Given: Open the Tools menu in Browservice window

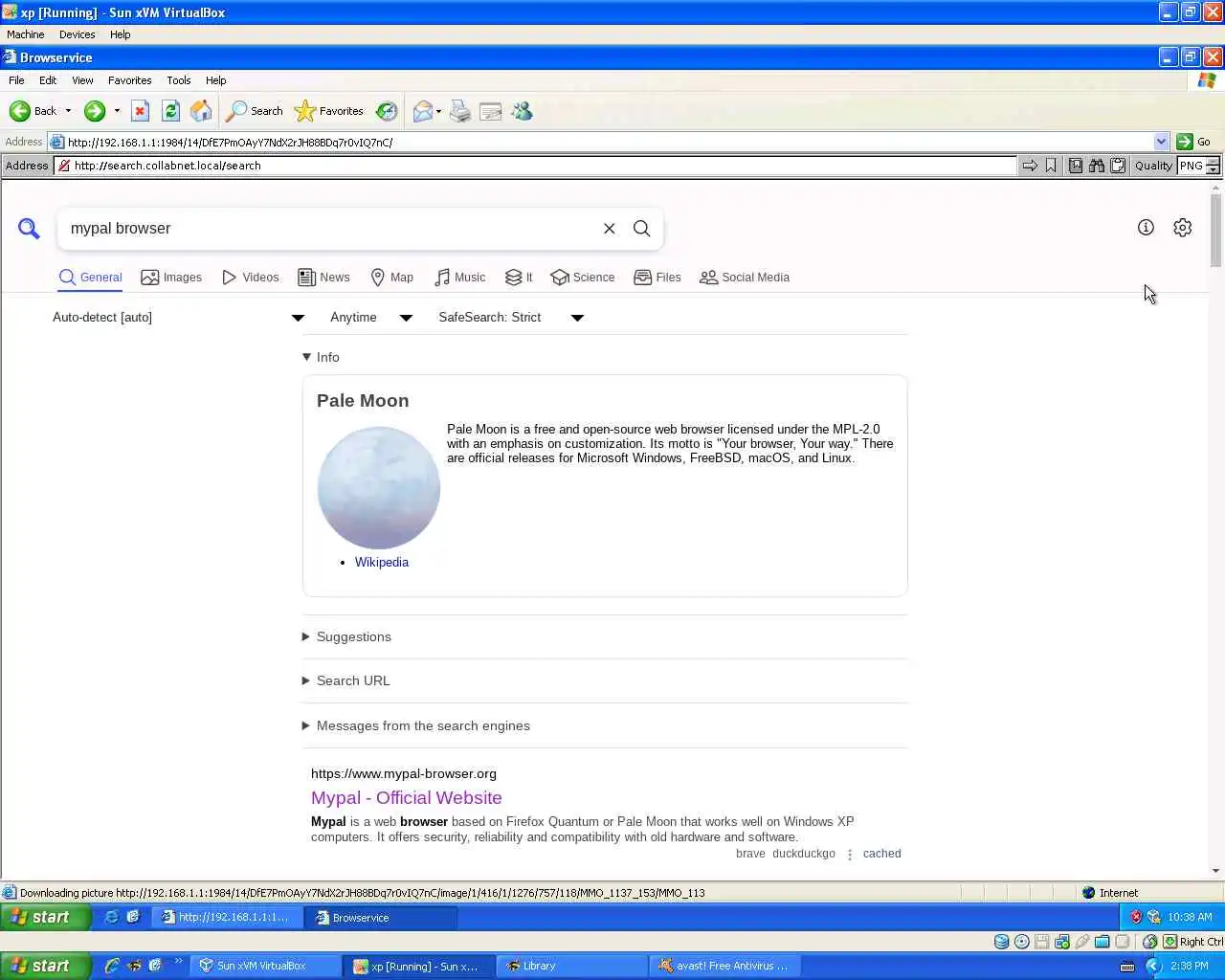Looking at the screenshot, I should pos(178,80).
